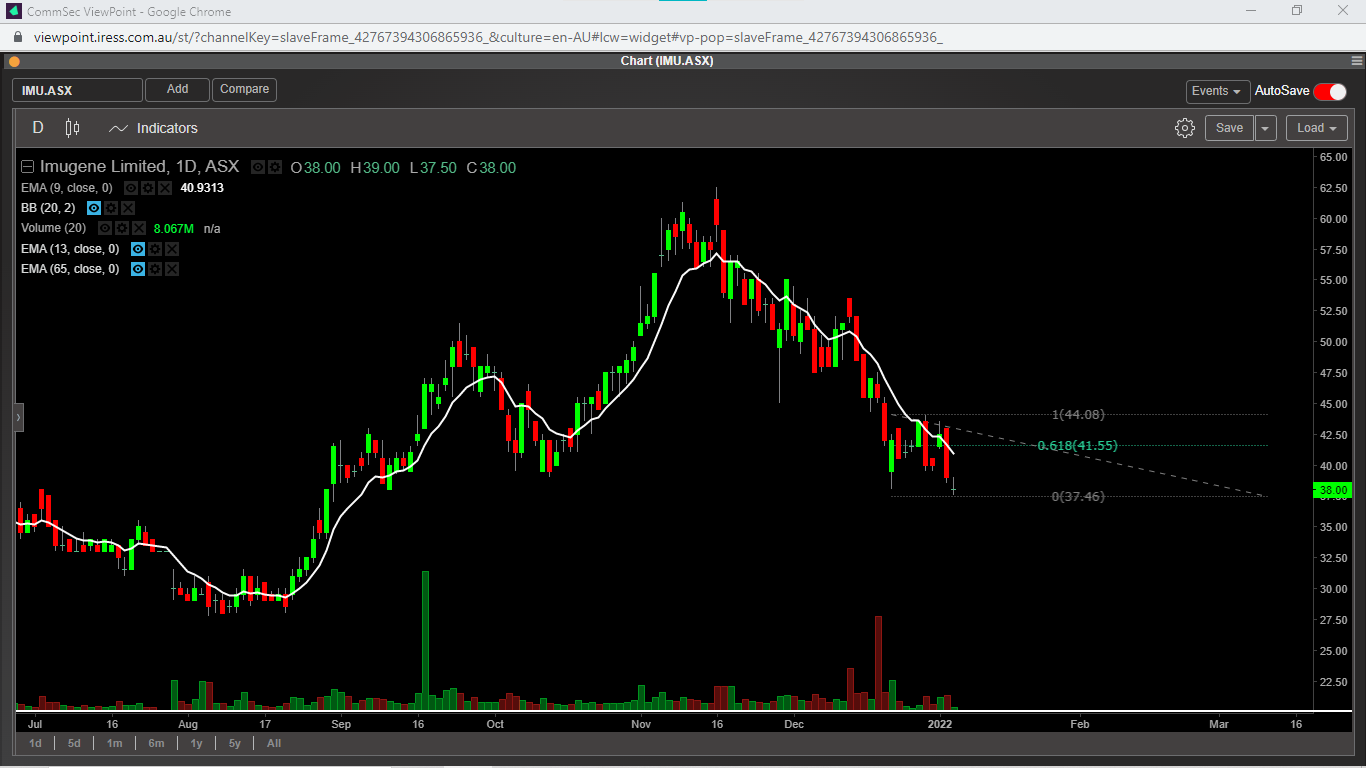Click the current price tag 38.00 on axis

click(1333, 490)
